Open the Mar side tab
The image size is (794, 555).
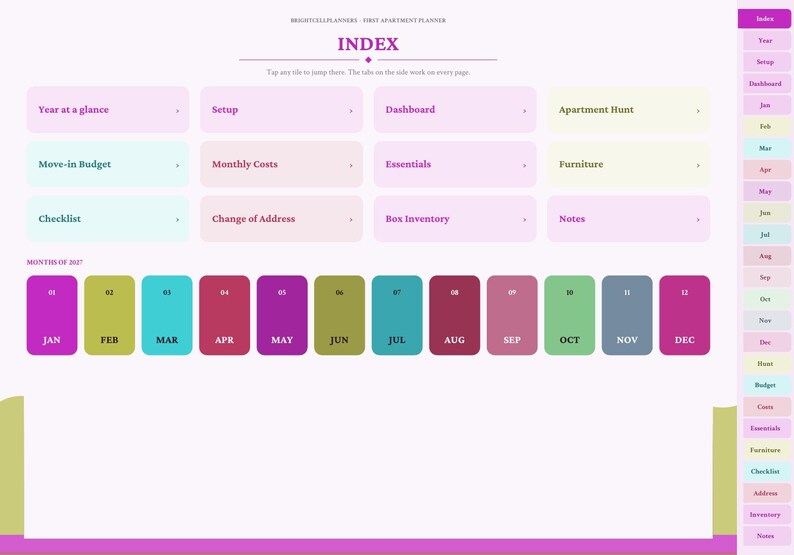point(767,148)
